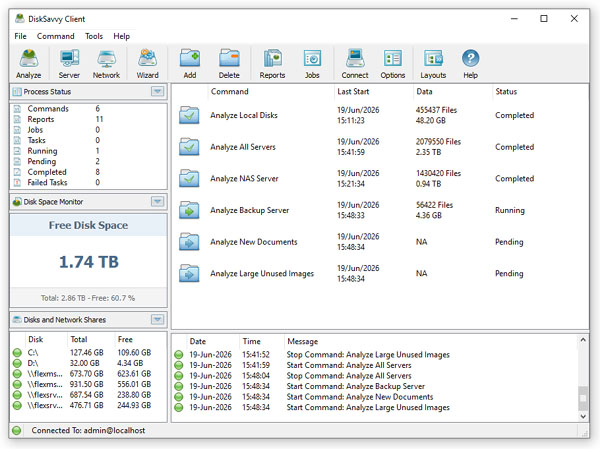The image size is (600, 449).
Task: Launch the Wizard toolbar icon
Action: pyautogui.click(x=148, y=64)
